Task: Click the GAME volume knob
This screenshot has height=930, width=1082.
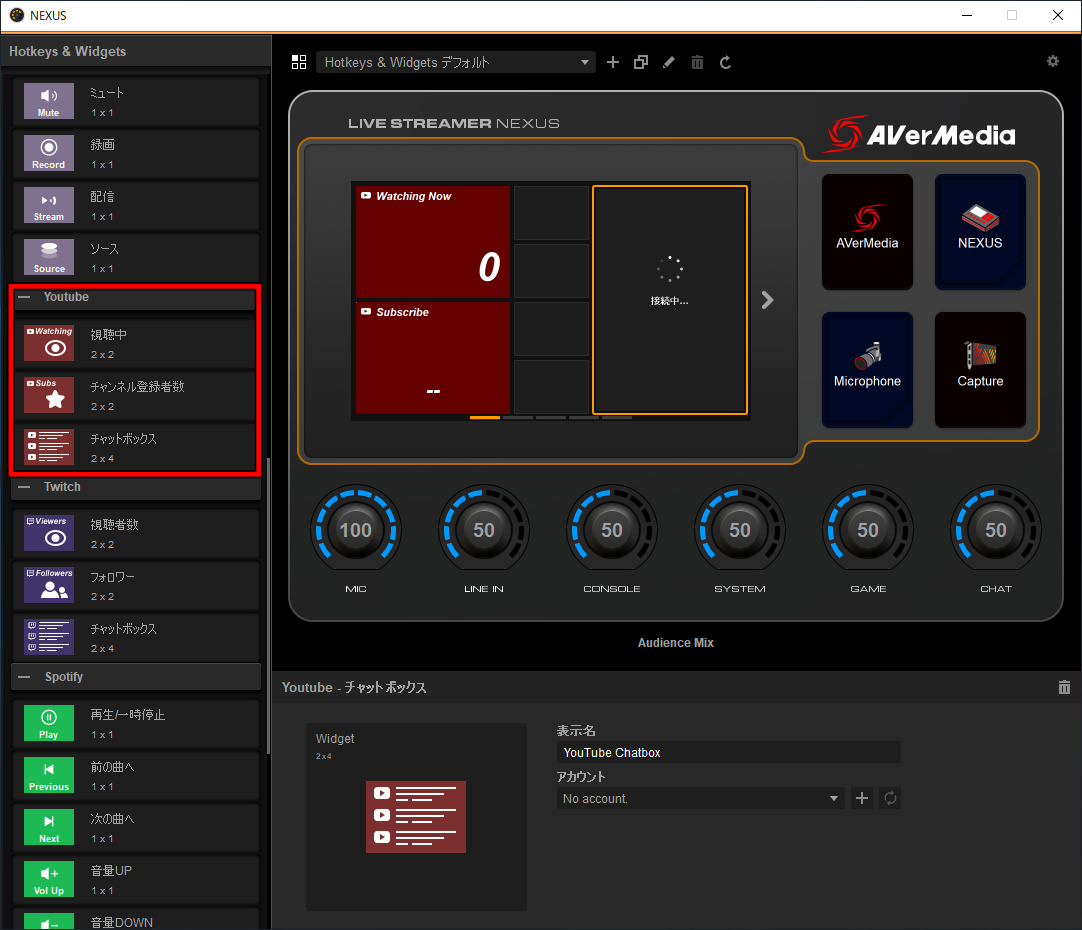Action: (x=868, y=530)
